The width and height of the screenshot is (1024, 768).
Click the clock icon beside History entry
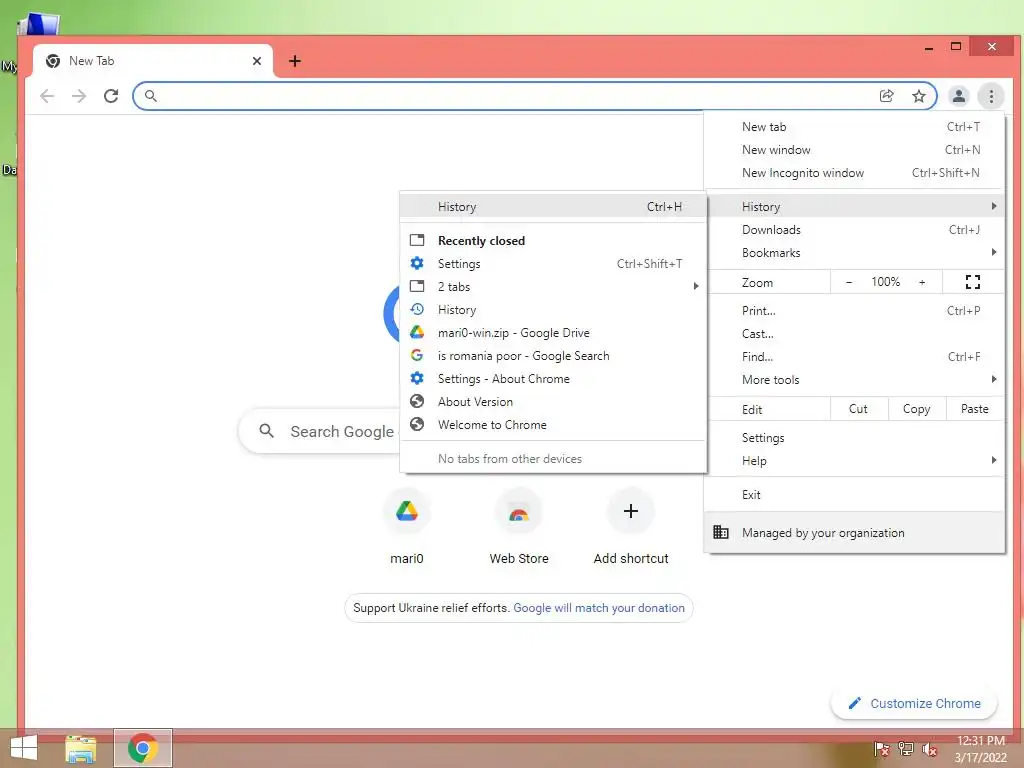[x=417, y=310]
